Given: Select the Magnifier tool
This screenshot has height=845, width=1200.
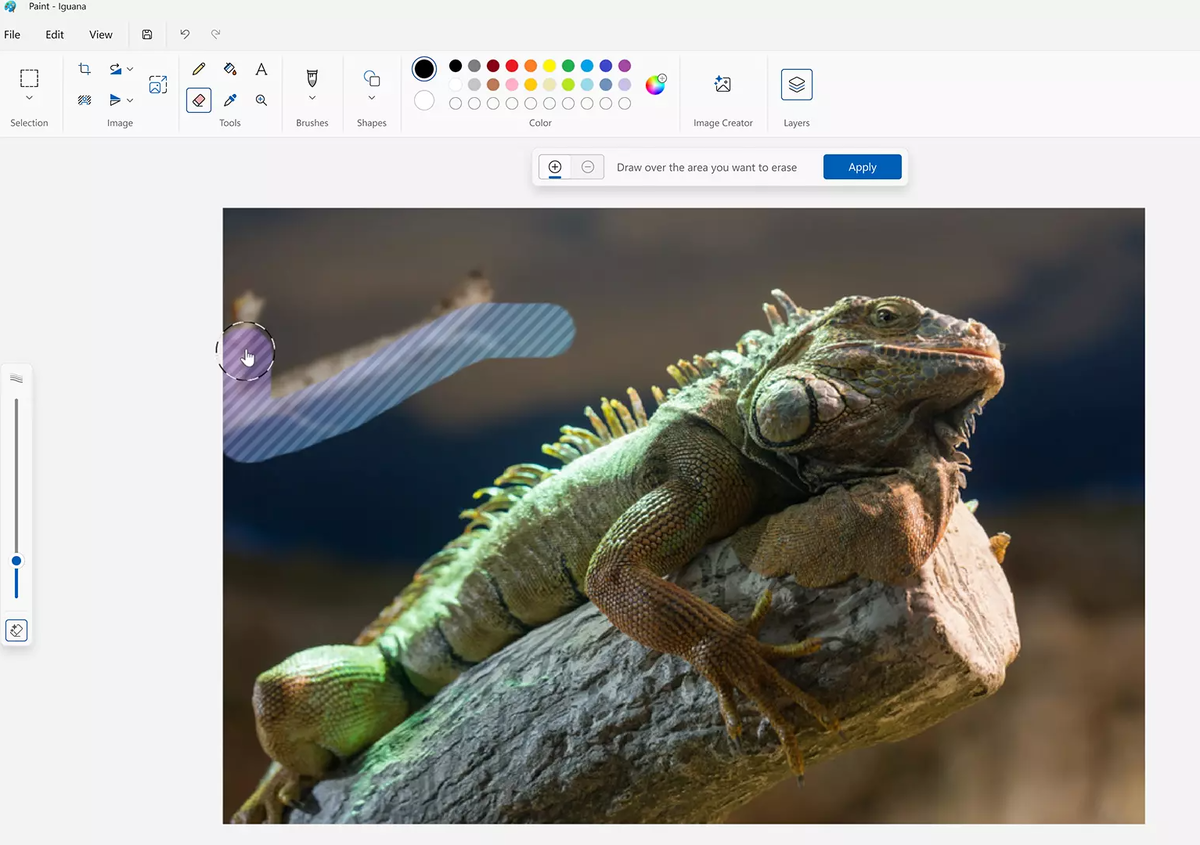Looking at the screenshot, I should pos(261,100).
